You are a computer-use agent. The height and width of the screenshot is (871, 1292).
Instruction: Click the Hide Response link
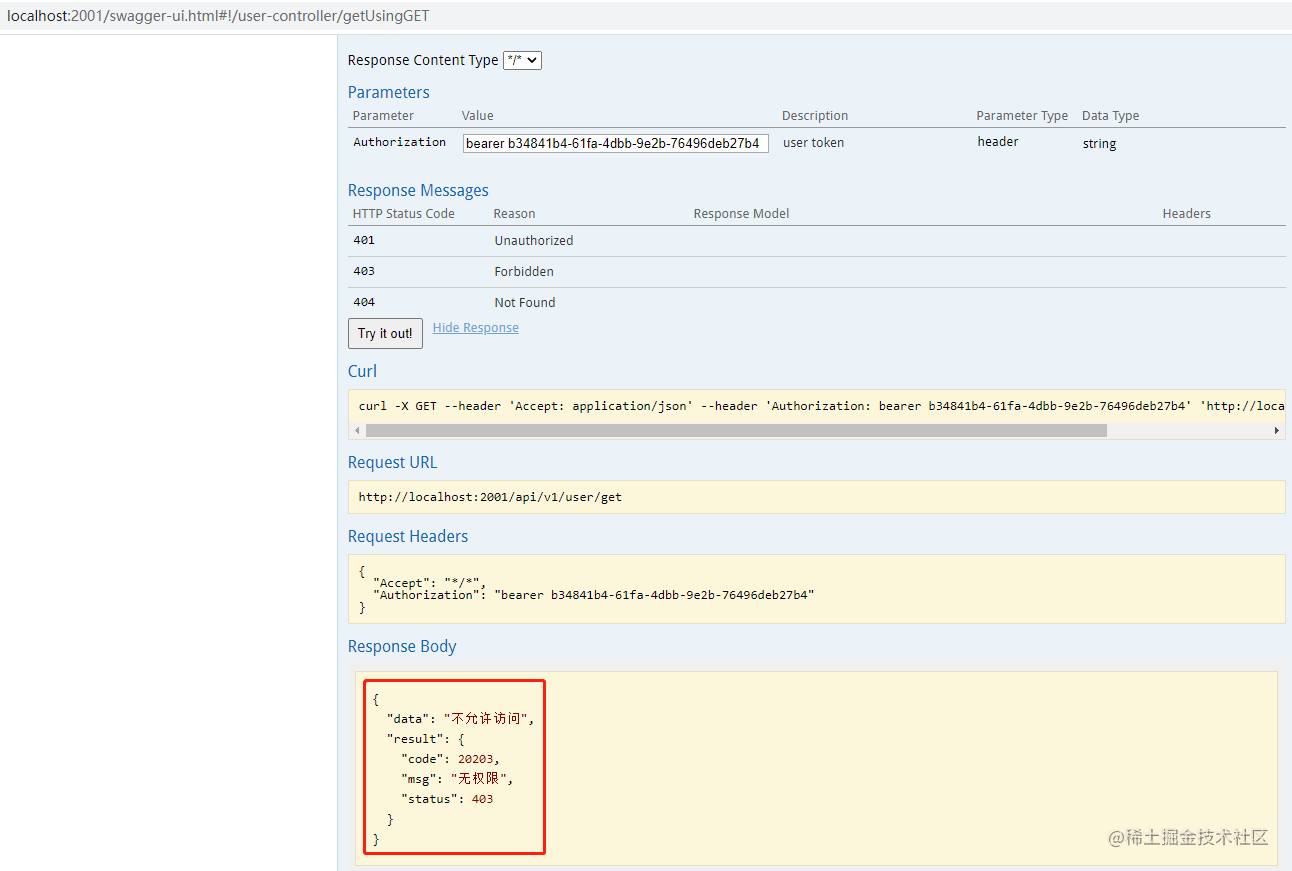[x=476, y=328]
